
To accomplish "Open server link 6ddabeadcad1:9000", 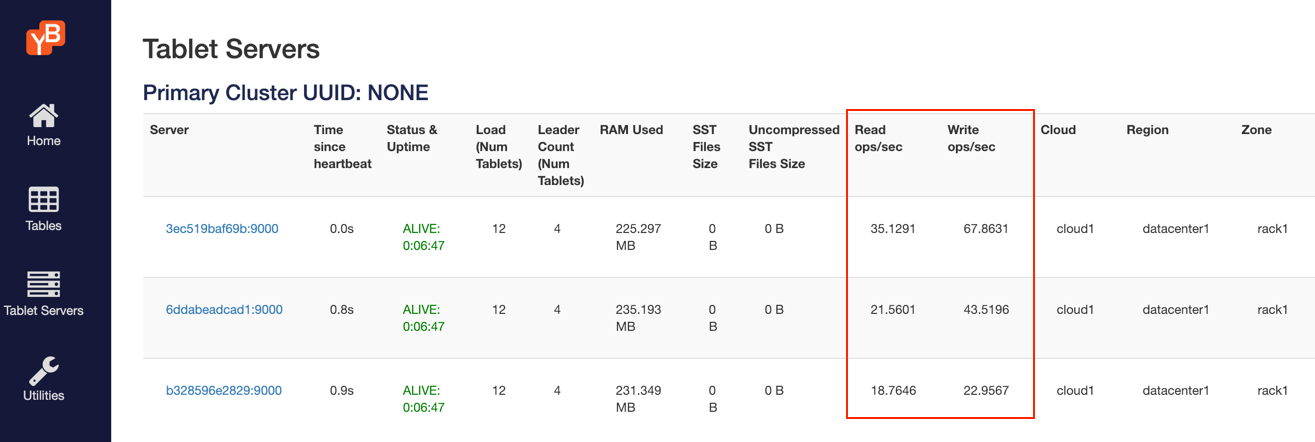I will coord(224,310).
